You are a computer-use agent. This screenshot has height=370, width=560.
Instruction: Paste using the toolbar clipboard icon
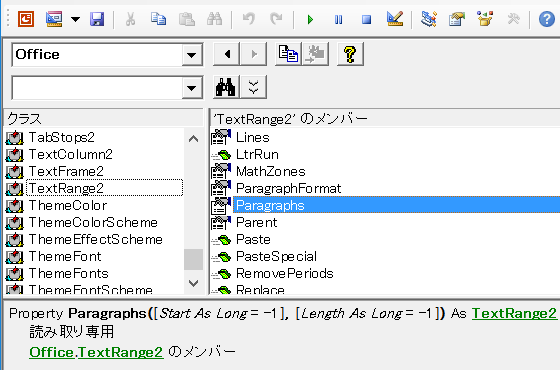pyautogui.click(x=186, y=19)
